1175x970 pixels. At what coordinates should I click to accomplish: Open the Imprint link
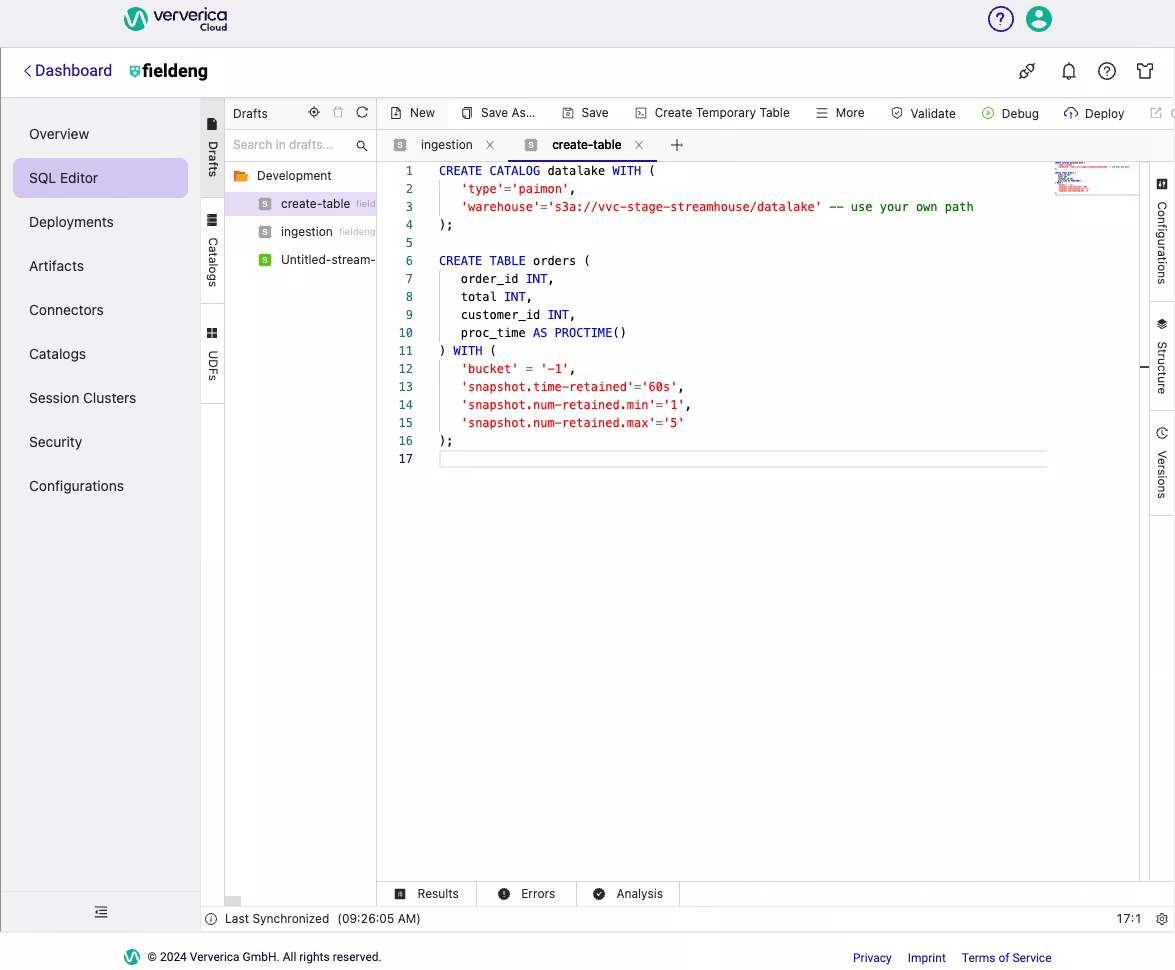[x=927, y=958]
